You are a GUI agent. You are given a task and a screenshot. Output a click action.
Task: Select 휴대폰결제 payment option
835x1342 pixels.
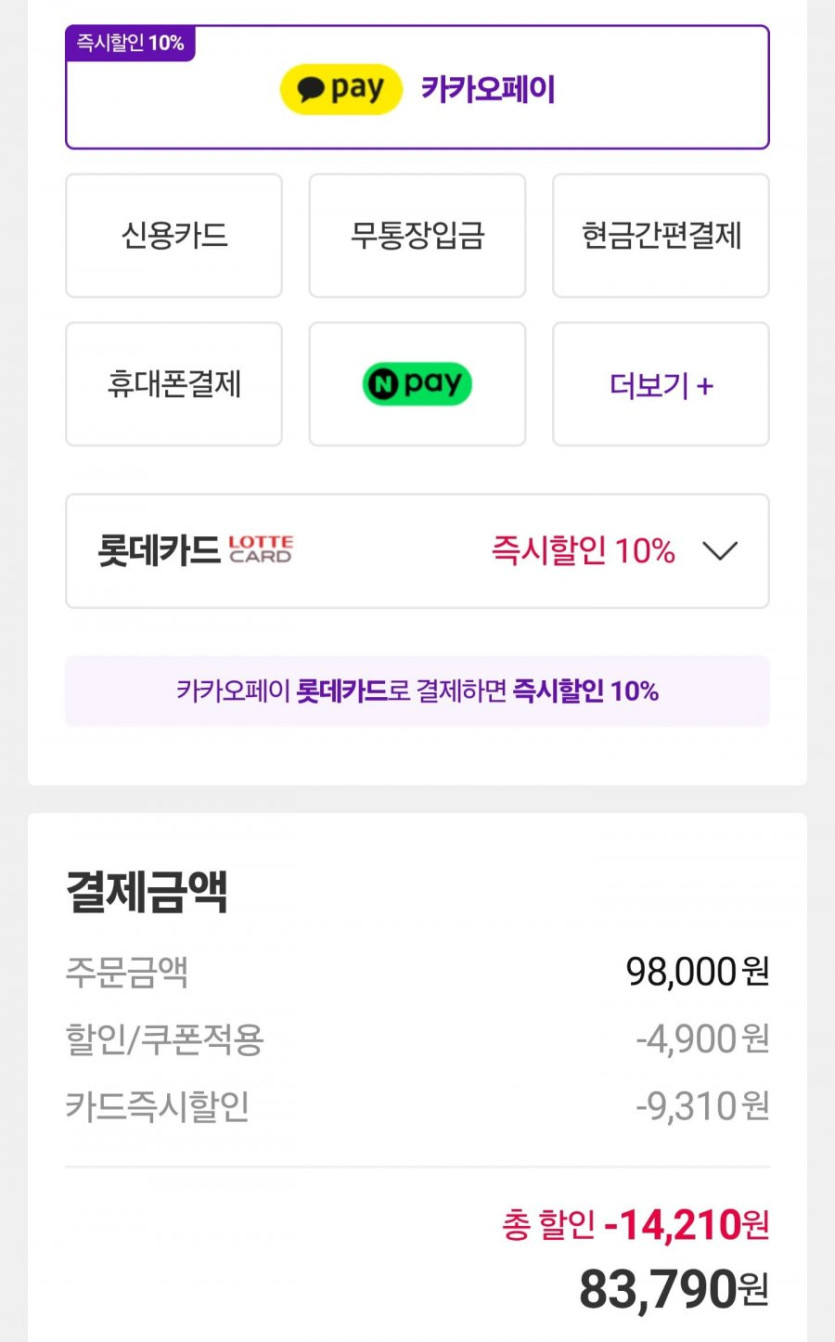click(x=174, y=384)
